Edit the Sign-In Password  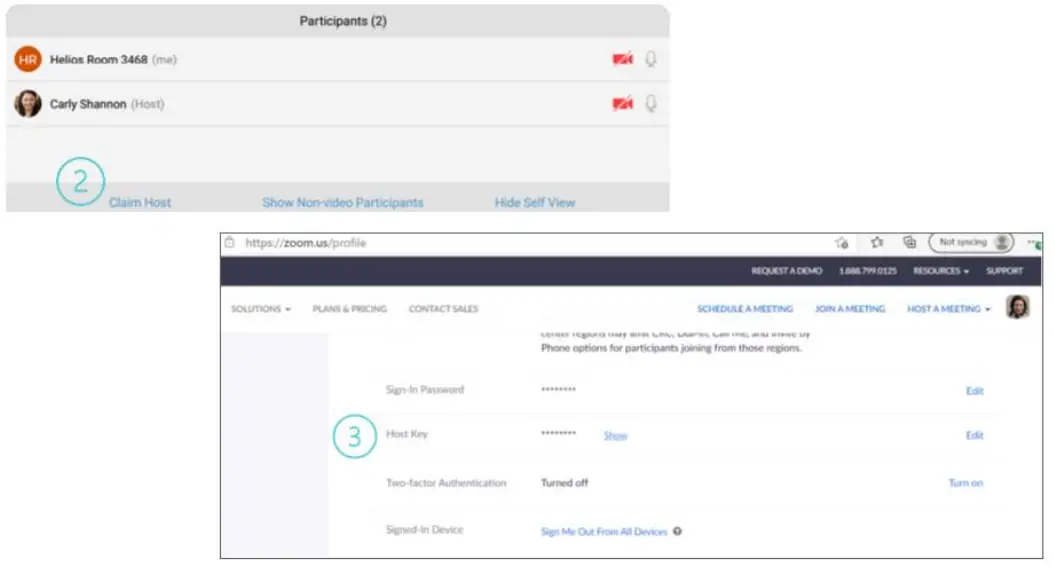(974, 391)
